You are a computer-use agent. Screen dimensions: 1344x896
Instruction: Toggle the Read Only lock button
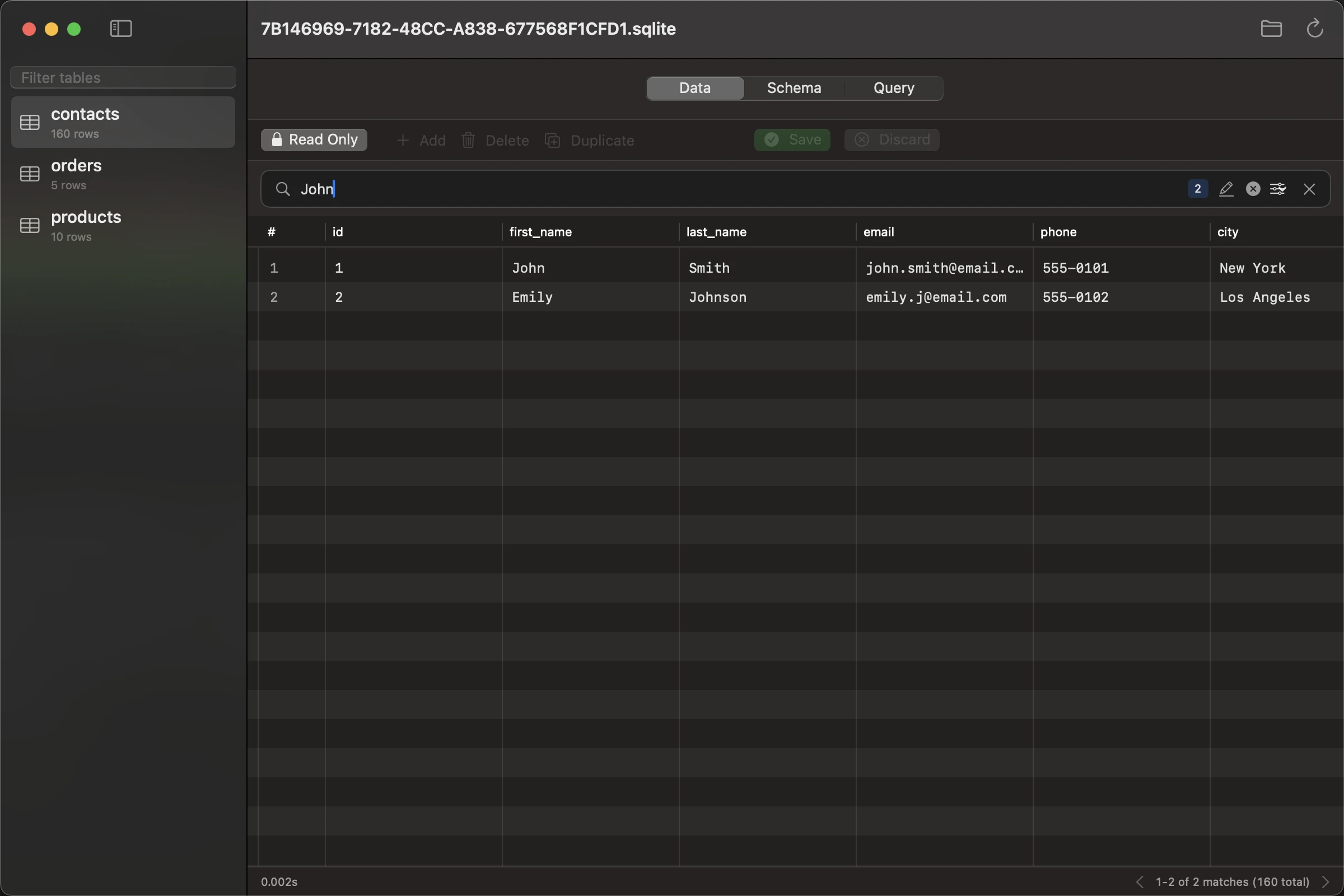coord(314,140)
